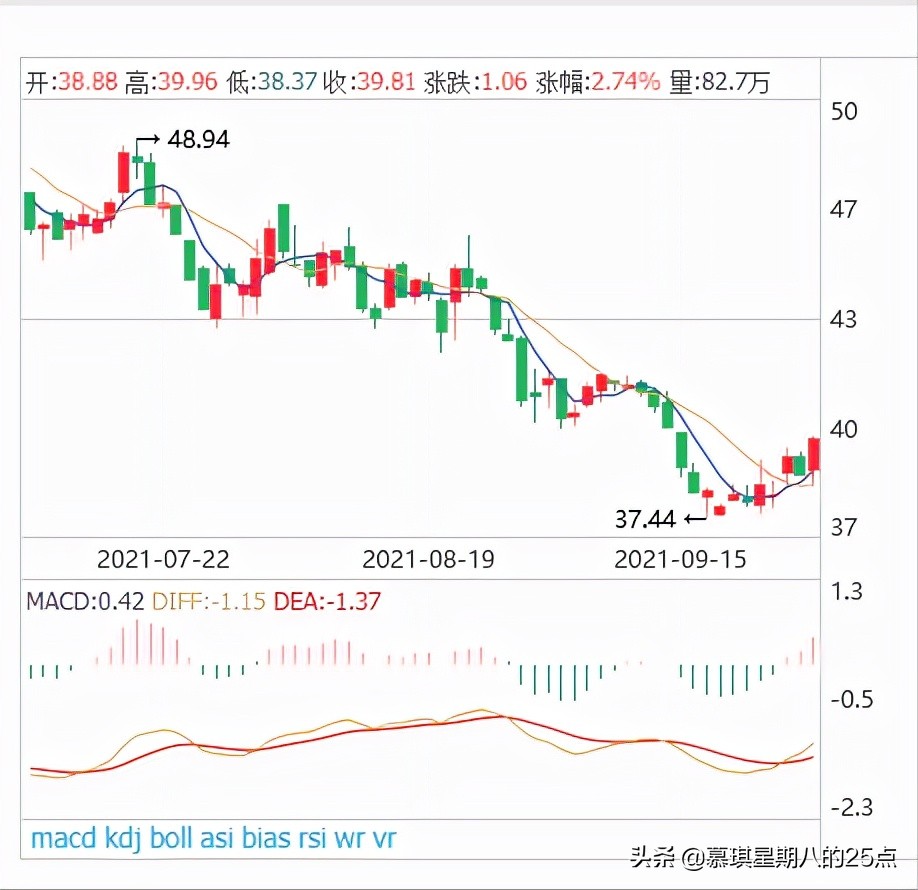Image resolution: width=918 pixels, height=890 pixels.
Task: Switch to the wr indicator tab
Action: tap(350, 839)
